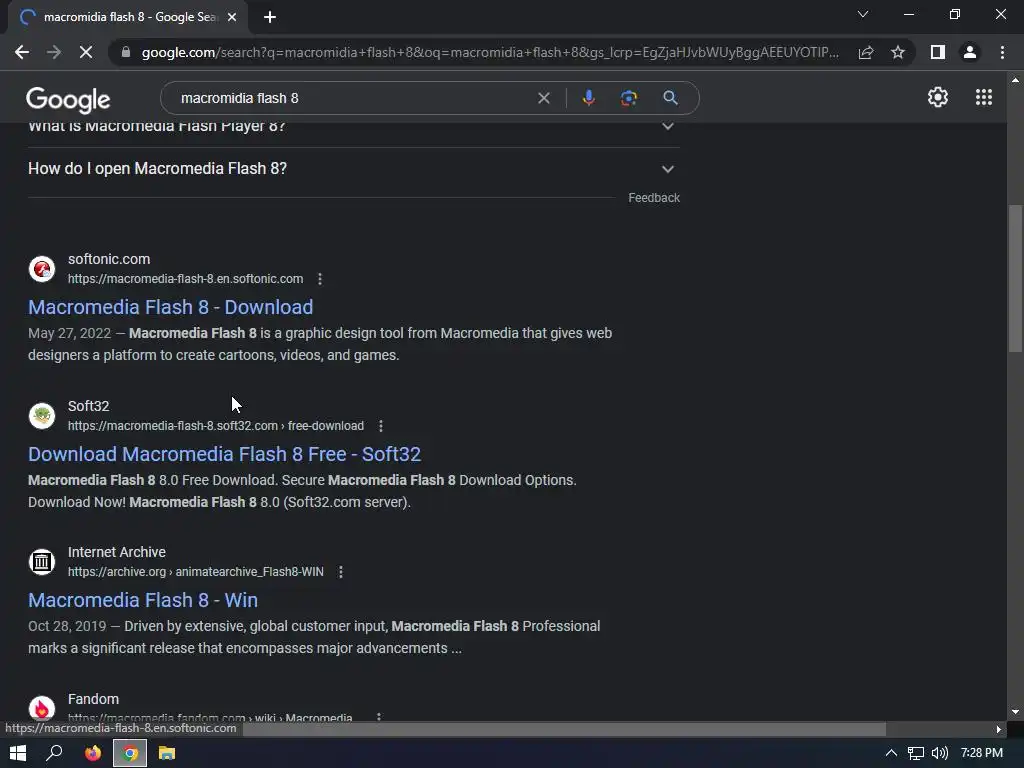
Task: Select the Chrome taskbar button
Action: [130, 753]
